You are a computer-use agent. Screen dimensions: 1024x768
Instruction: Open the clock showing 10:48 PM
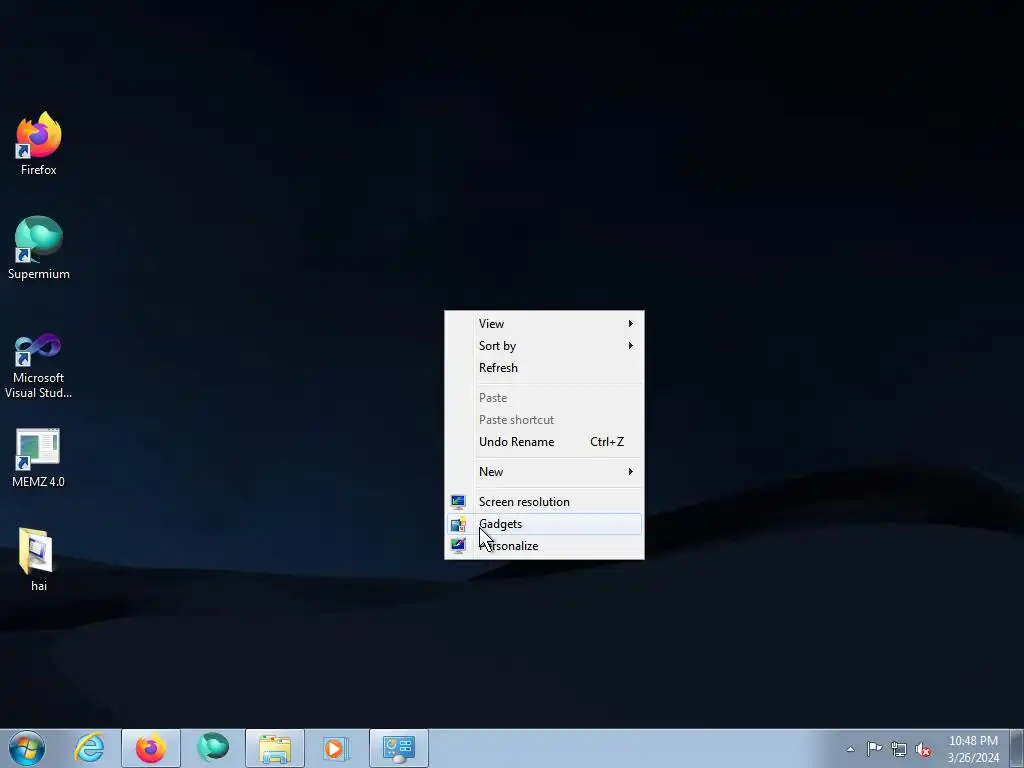tap(973, 749)
